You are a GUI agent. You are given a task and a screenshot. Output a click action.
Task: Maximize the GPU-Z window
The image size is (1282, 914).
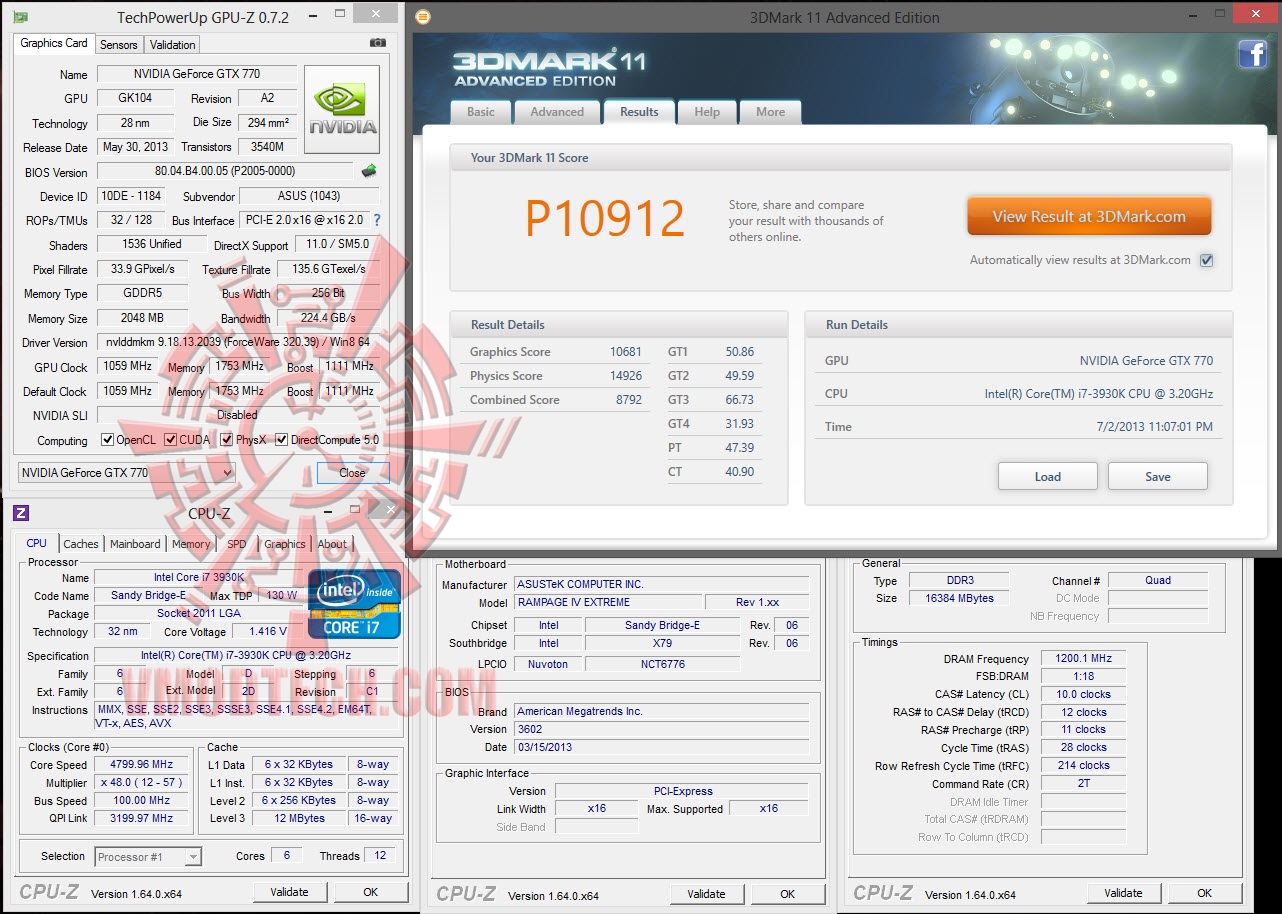[341, 16]
